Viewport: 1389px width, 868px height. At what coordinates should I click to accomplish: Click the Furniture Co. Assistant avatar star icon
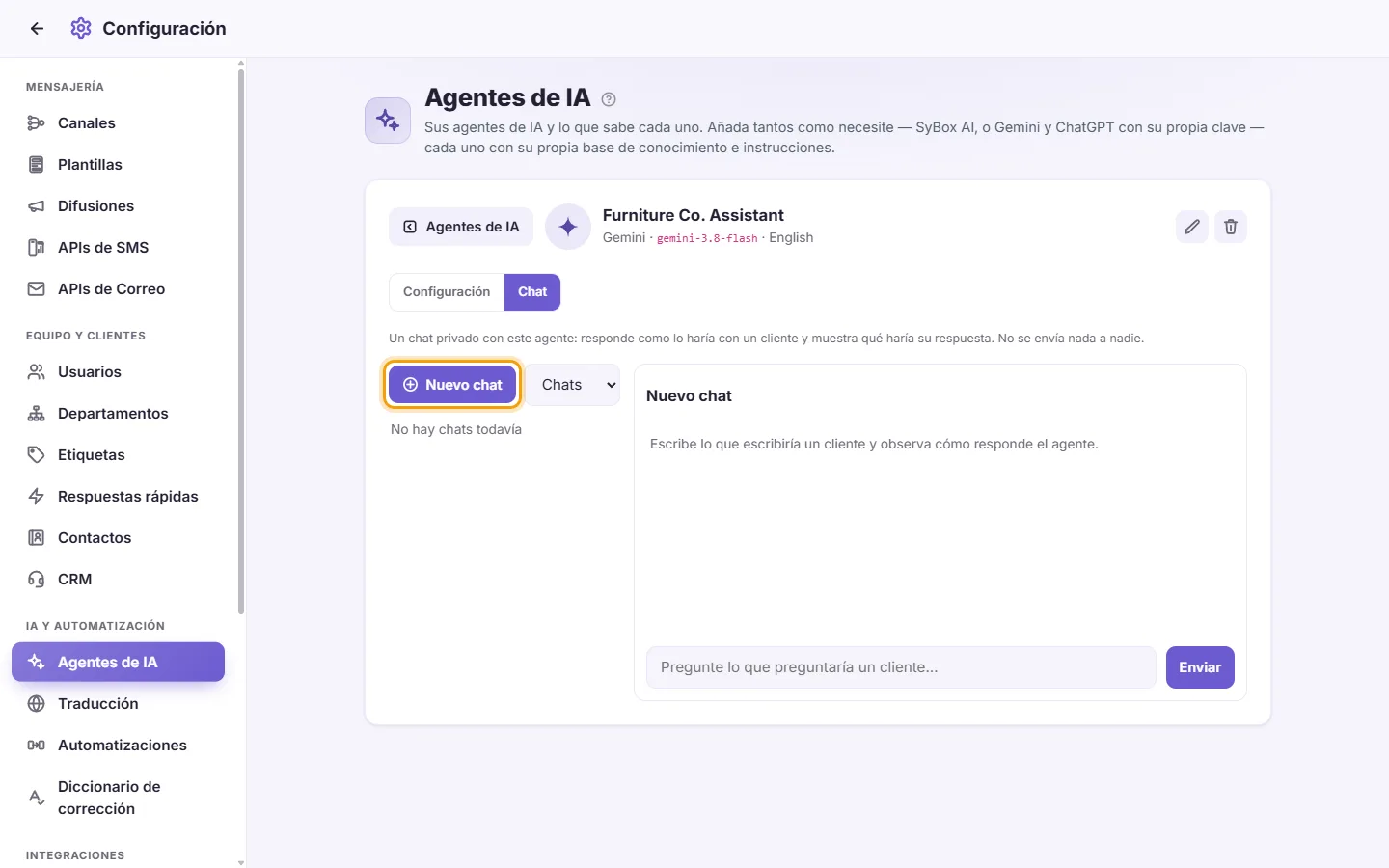pyautogui.click(x=568, y=227)
